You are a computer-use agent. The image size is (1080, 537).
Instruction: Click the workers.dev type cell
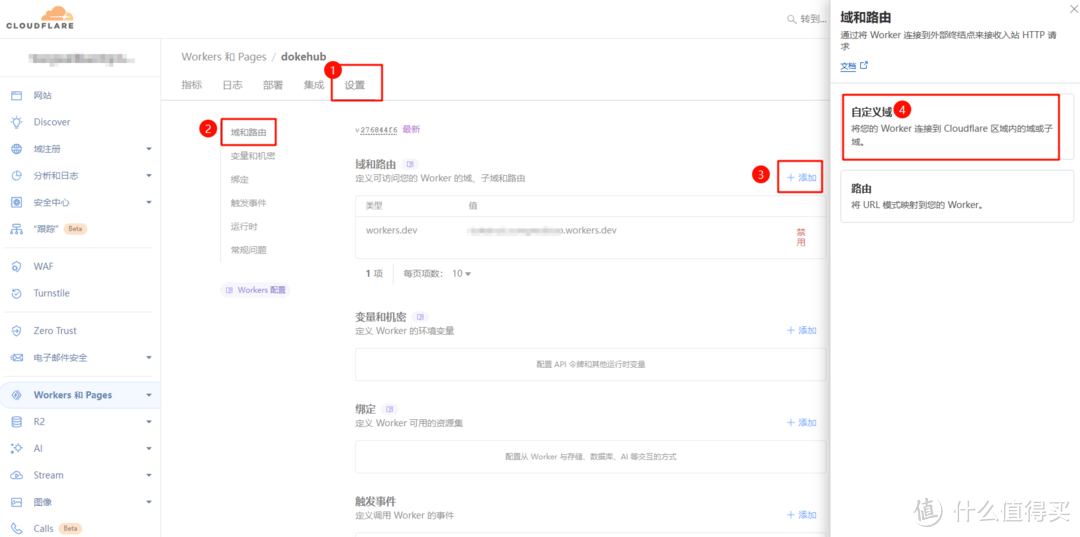click(391, 231)
